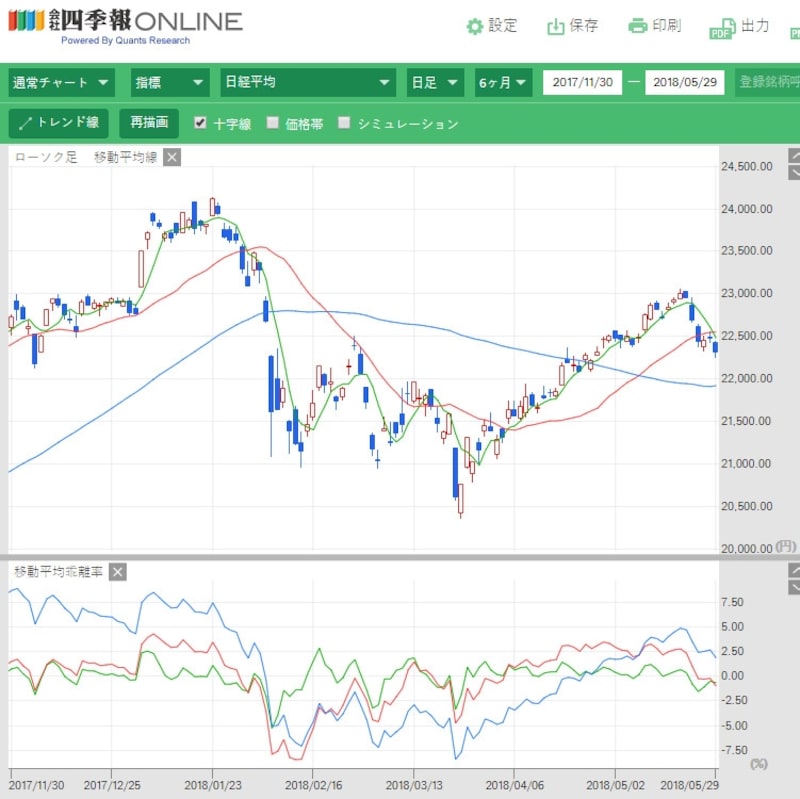Click the 設定 settings gear icon

[x=475, y=27]
